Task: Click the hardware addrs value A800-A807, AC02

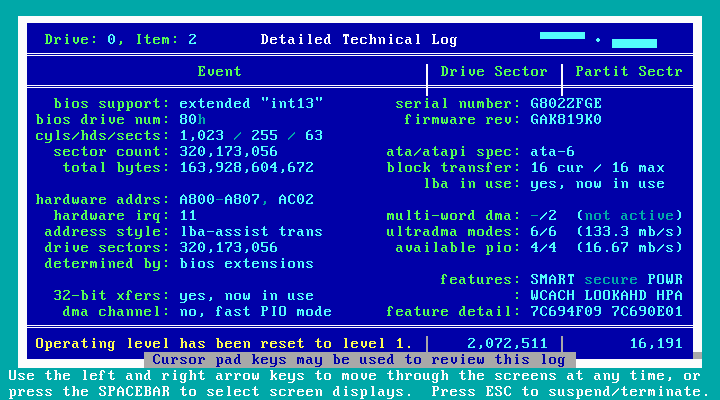Action: [x=246, y=200]
